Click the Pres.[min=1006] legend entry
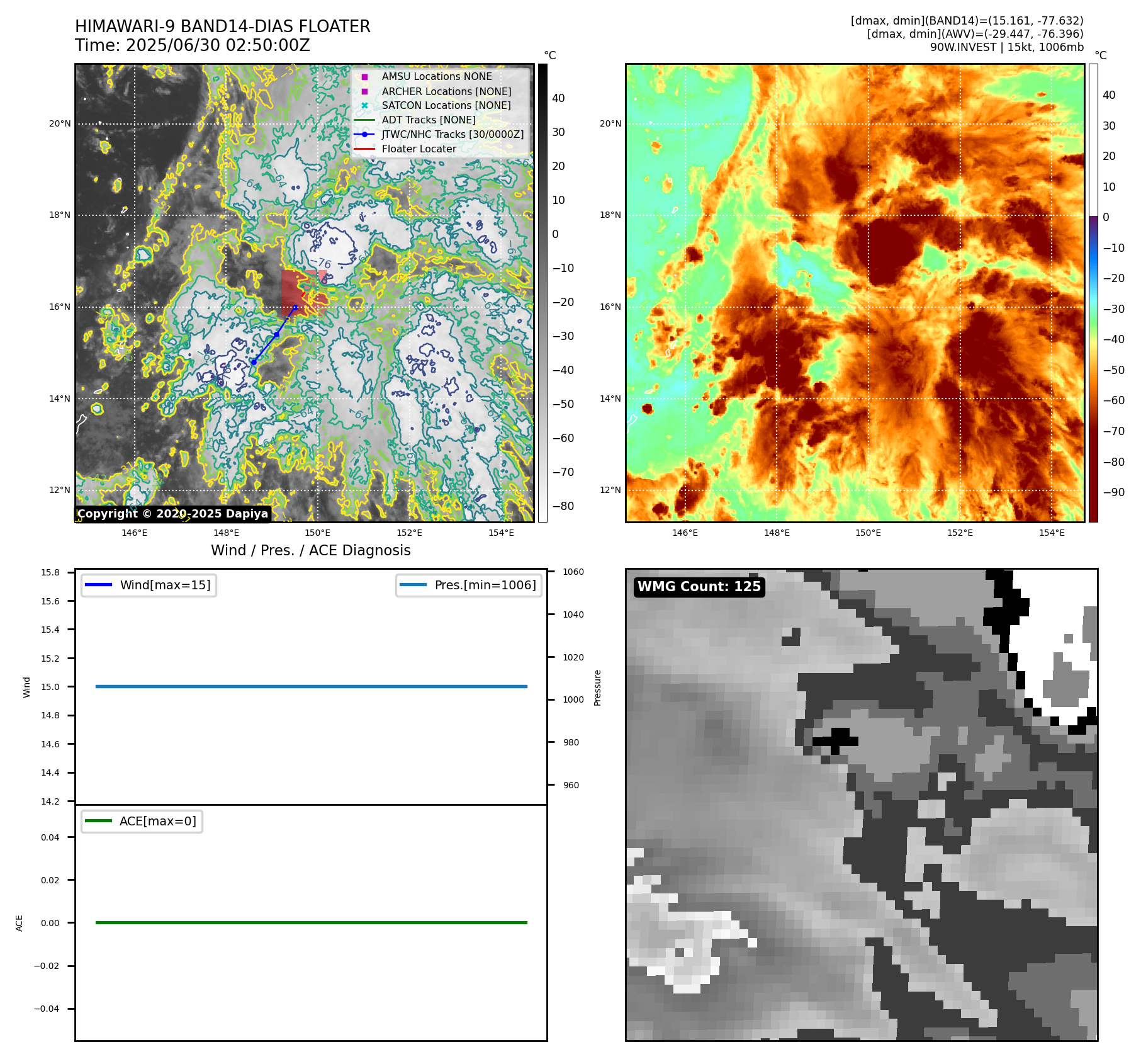Viewport: 1141px width, 1064px height. pyautogui.click(x=469, y=585)
